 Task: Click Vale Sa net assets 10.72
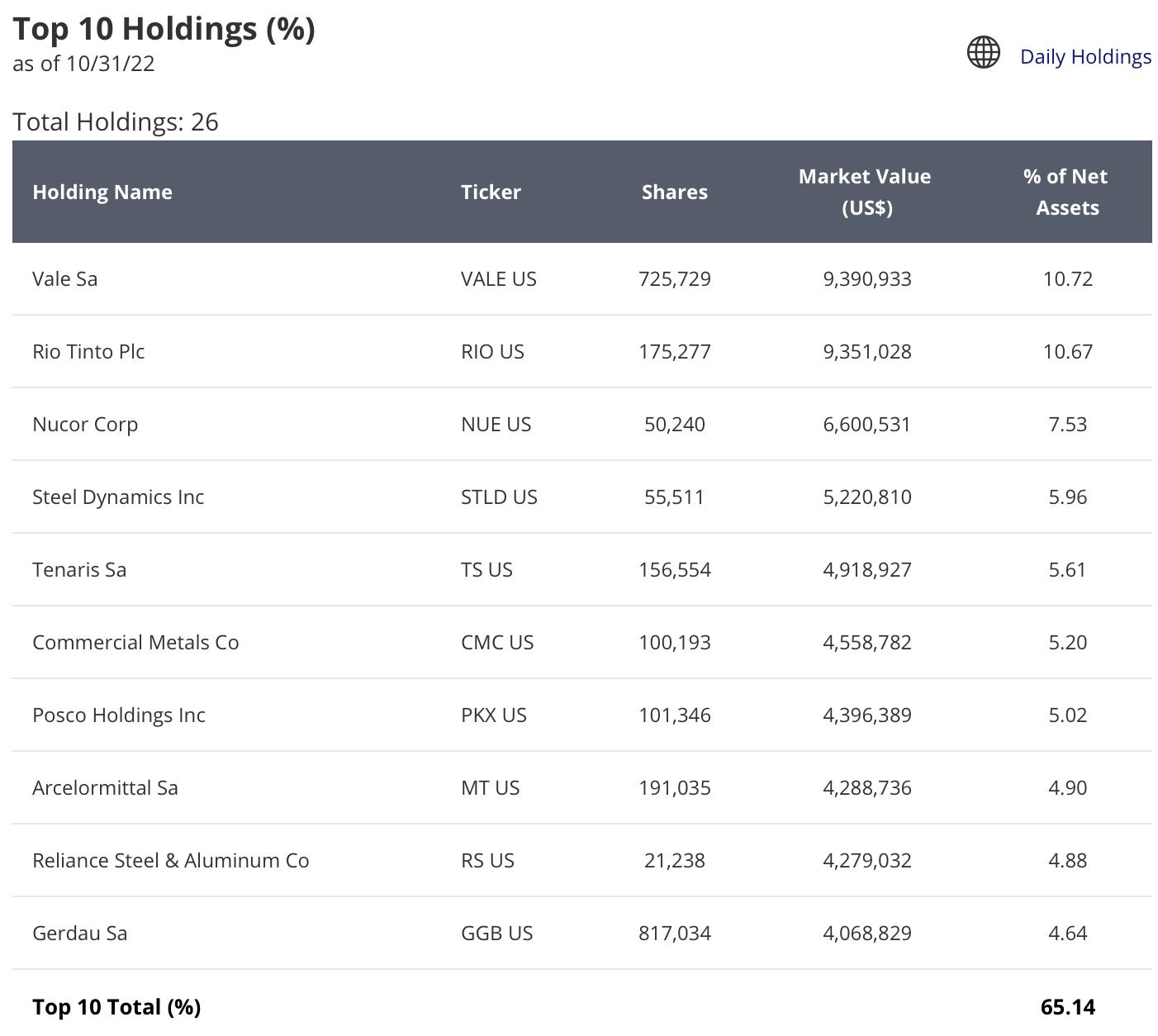pyautogui.click(x=1068, y=278)
